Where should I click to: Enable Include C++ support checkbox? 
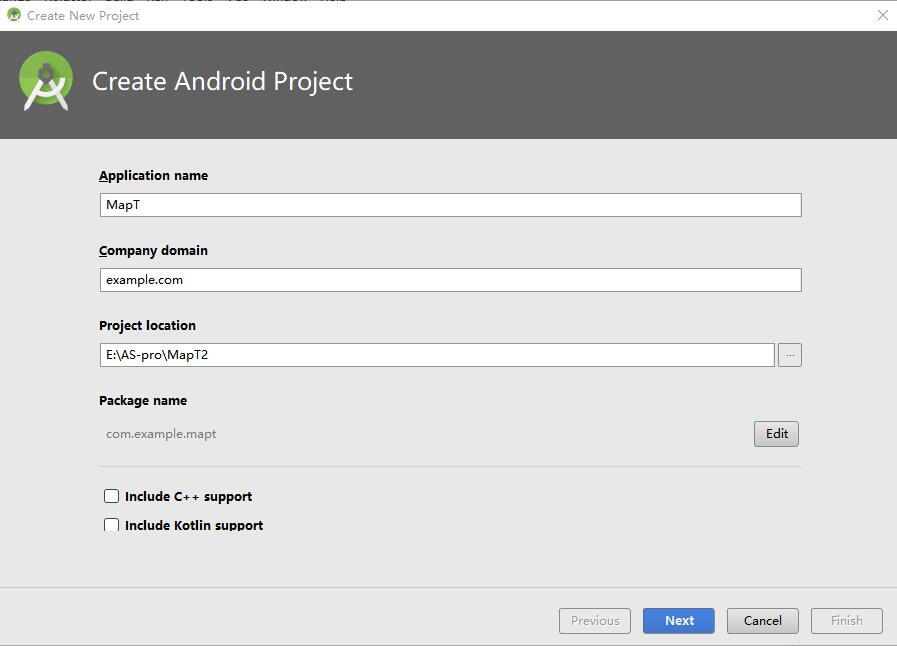[112, 496]
